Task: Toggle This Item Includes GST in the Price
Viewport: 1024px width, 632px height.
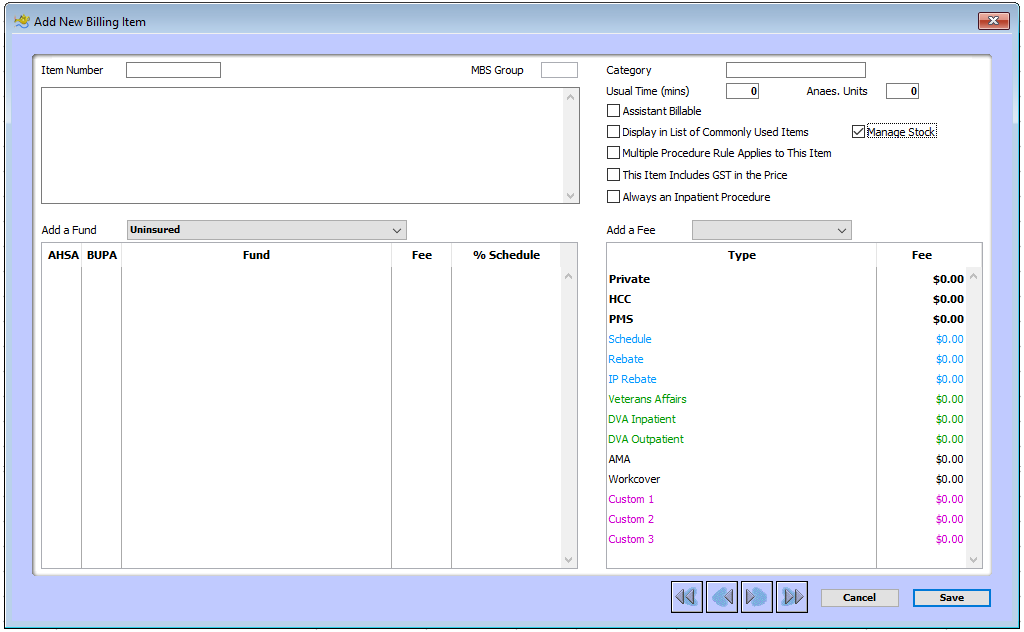Action: pyautogui.click(x=613, y=173)
